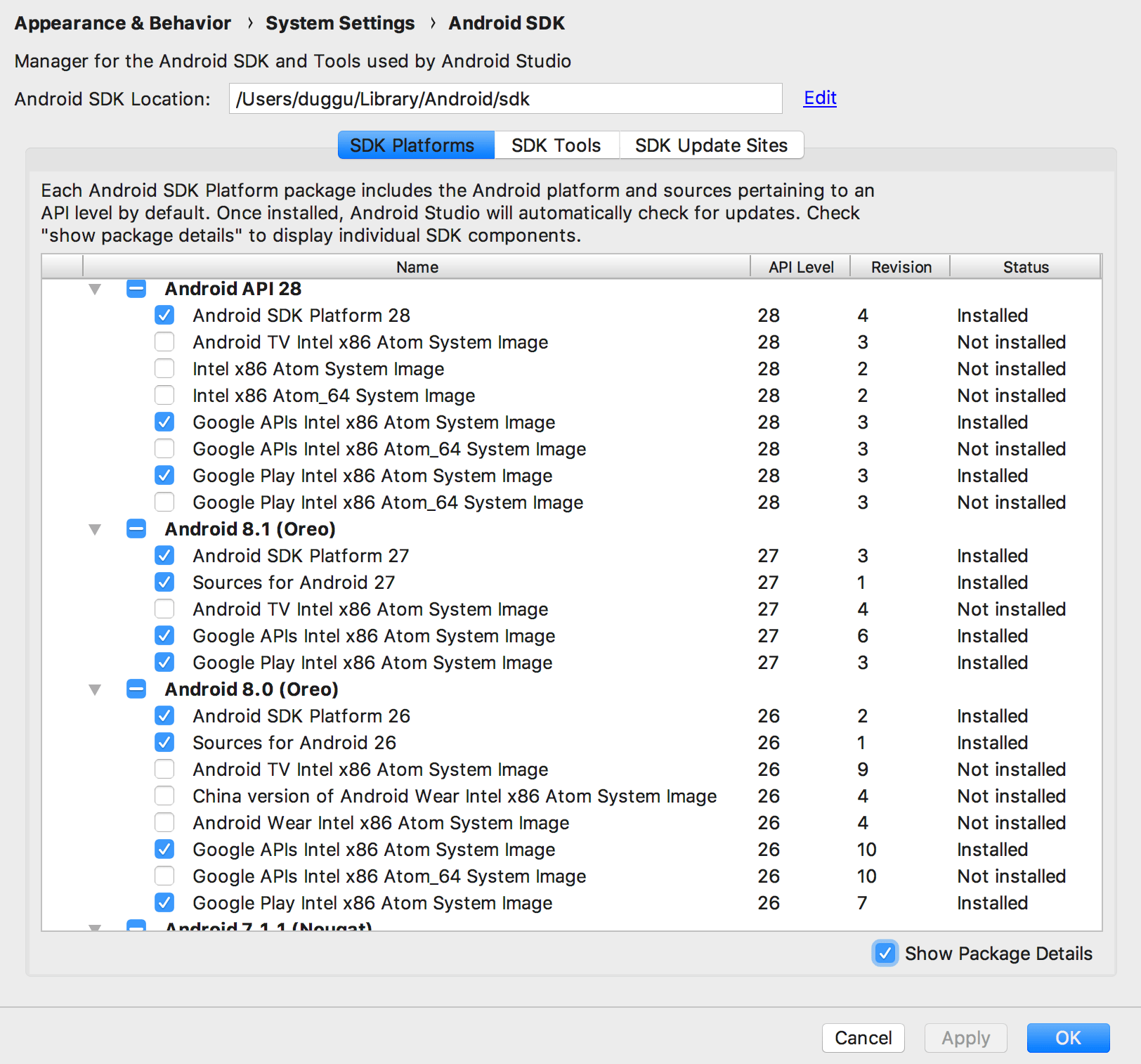Click the Installed status of Sources for Android 27
The width and height of the screenshot is (1141, 1064).
(x=992, y=583)
